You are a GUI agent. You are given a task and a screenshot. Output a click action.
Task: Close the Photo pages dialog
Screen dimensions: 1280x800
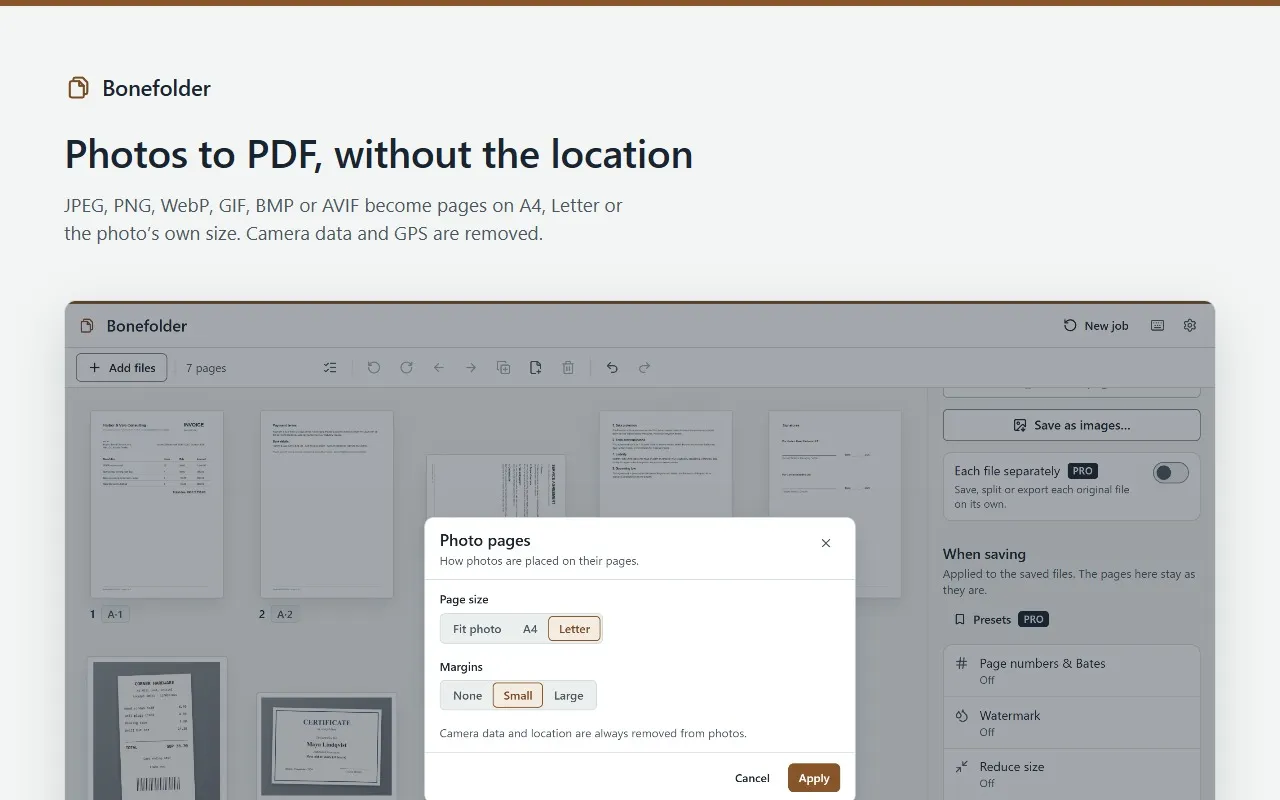point(826,543)
